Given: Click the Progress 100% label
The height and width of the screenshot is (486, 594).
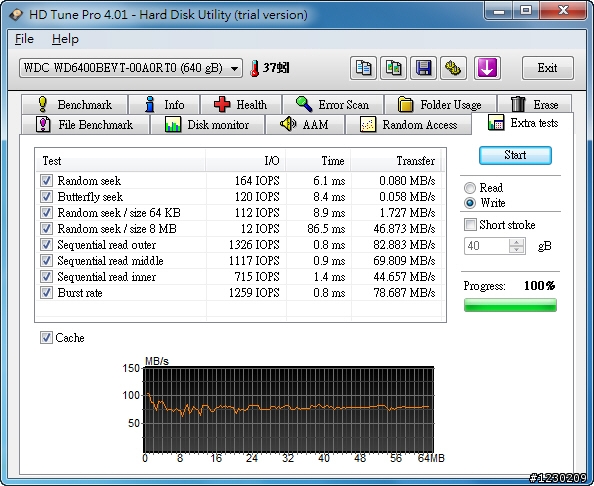Looking at the screenshot, I should point(509,286).
